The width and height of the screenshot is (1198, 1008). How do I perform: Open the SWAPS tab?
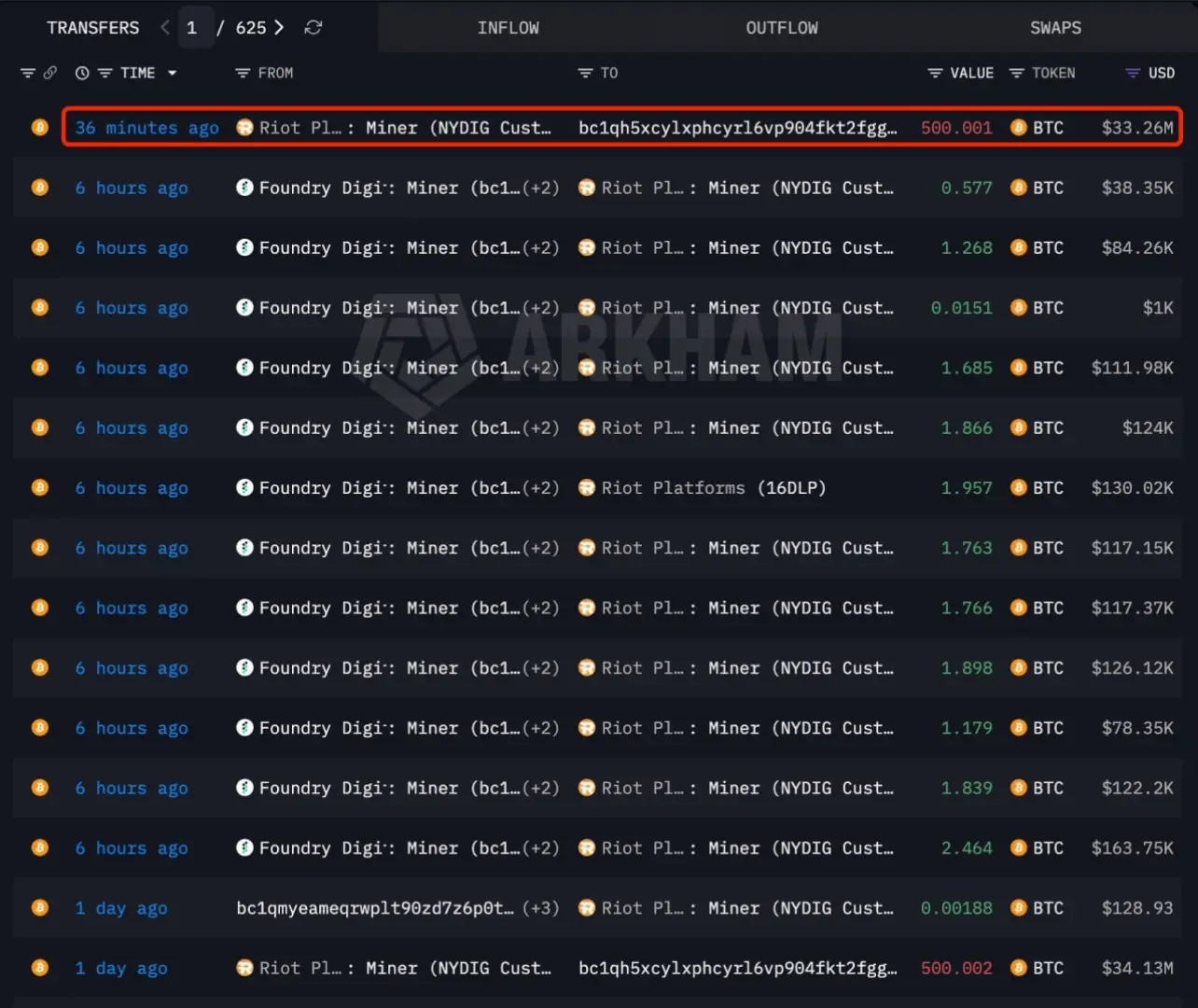1055,28
